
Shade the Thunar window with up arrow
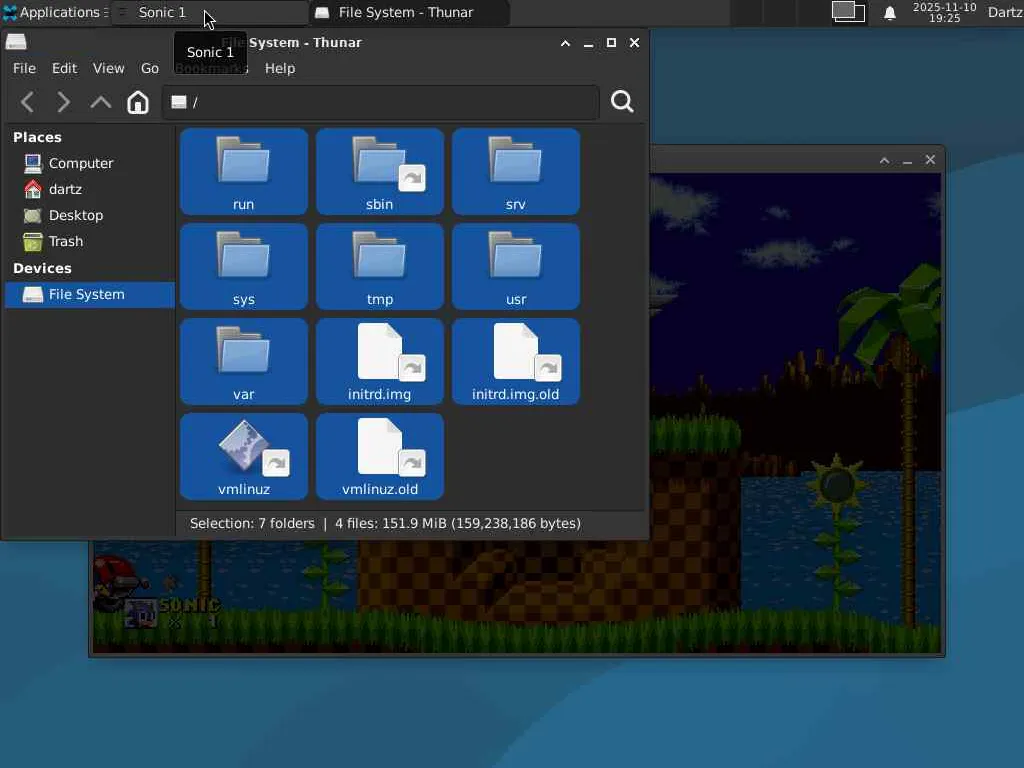566,43
